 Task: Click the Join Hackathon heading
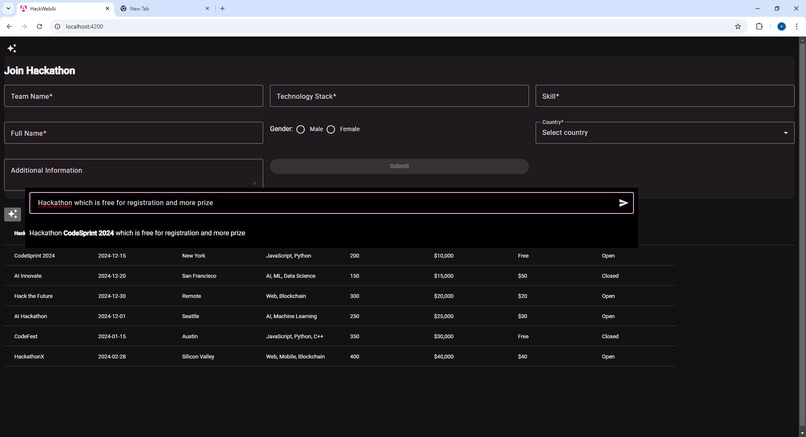click(40, 70)
